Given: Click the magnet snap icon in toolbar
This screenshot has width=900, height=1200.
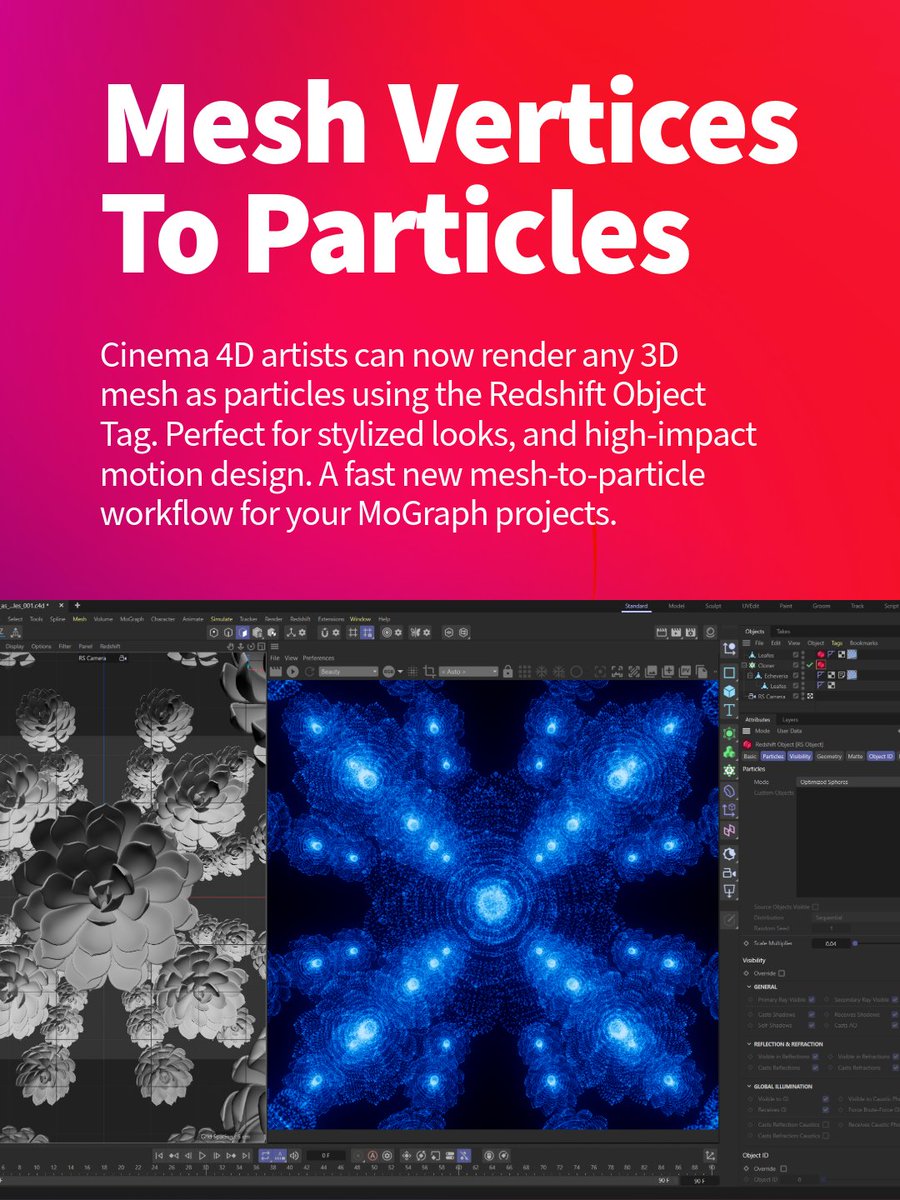Looking at the screenshot, I should click(x=325, y=633).
